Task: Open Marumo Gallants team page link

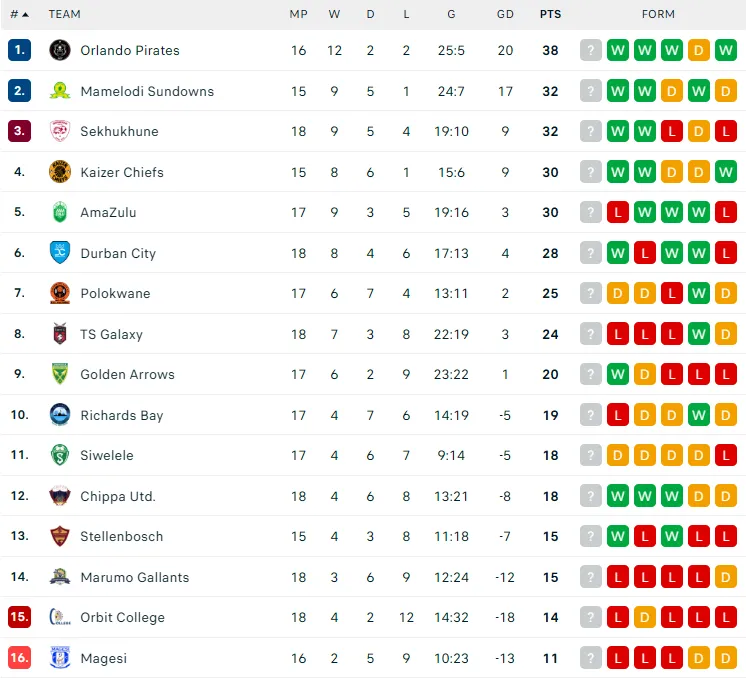Action: click(x=134, y=577)
